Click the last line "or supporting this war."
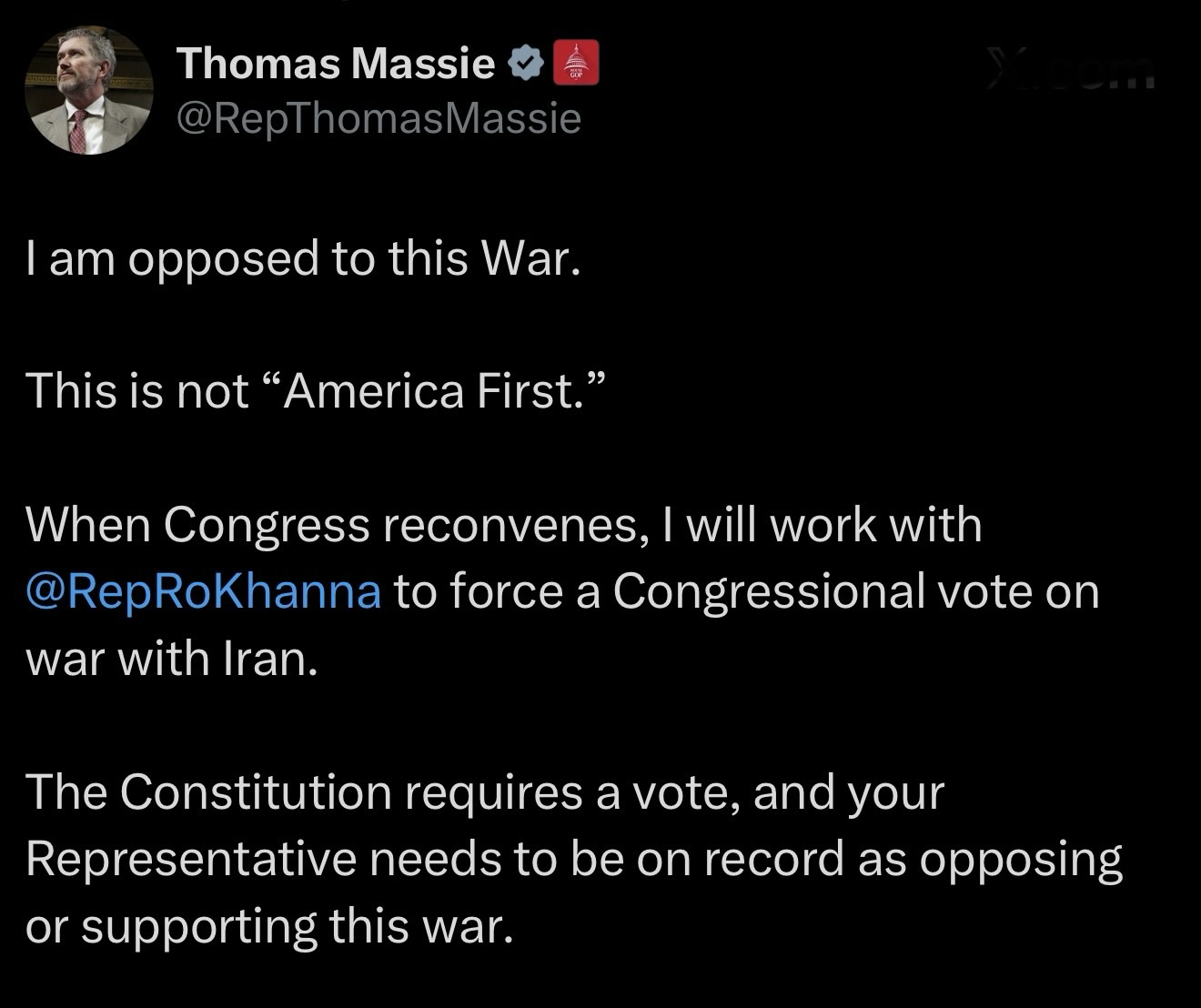The image size is (1201, 1008). (265, 925)
